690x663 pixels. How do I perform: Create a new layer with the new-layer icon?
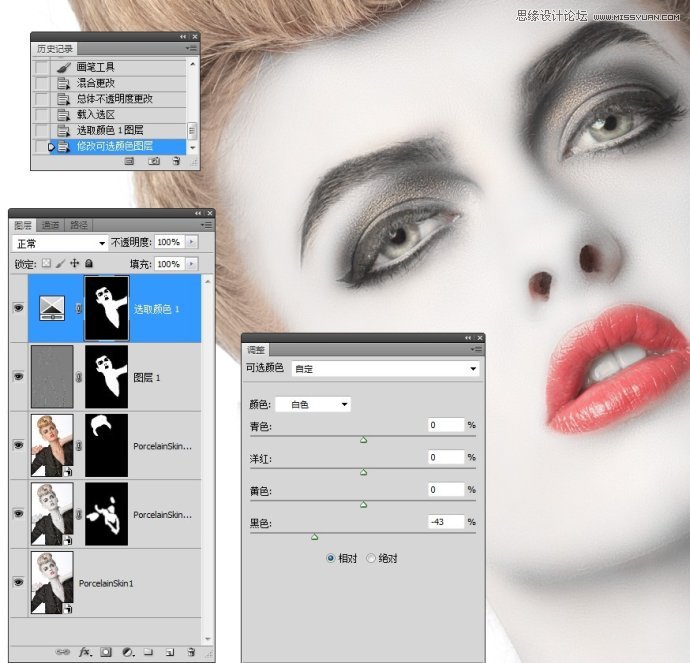(x=170, y=652)
